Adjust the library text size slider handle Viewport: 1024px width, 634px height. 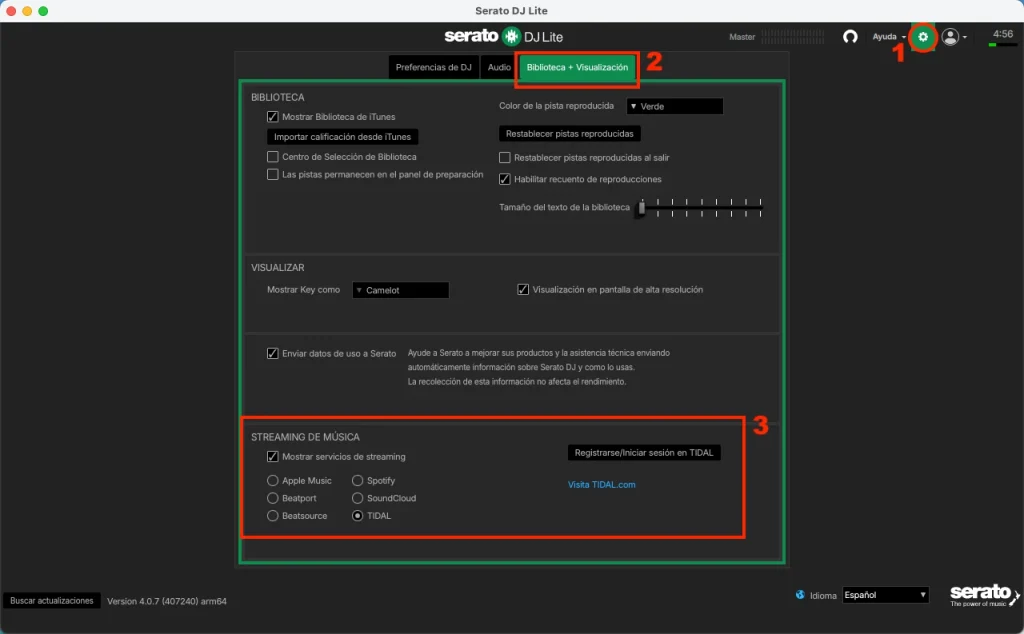click(x=642, y=208)
